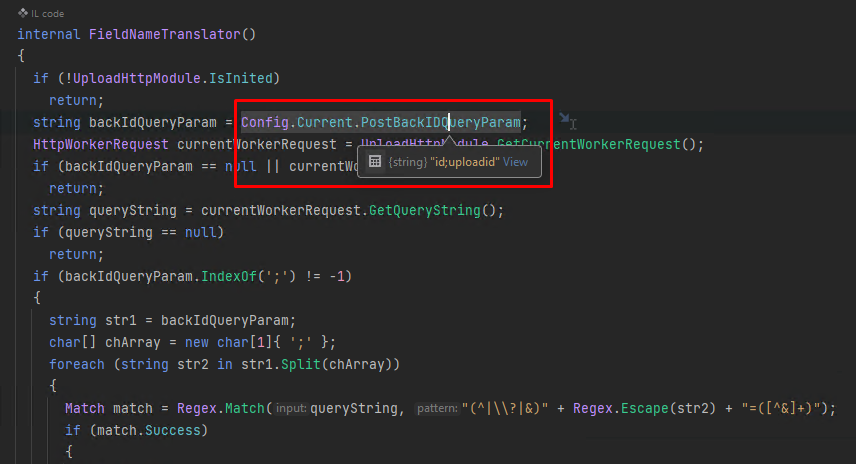Click the internal keyword
Viewport: 856px width, 464px height.
pyautogui.click(x=49, y=34)
